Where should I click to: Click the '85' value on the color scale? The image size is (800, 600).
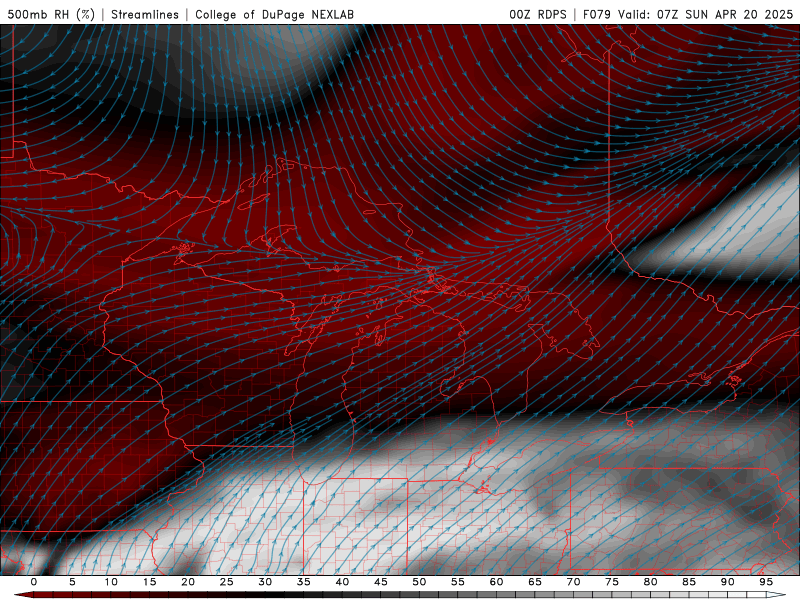coord(689,582)
